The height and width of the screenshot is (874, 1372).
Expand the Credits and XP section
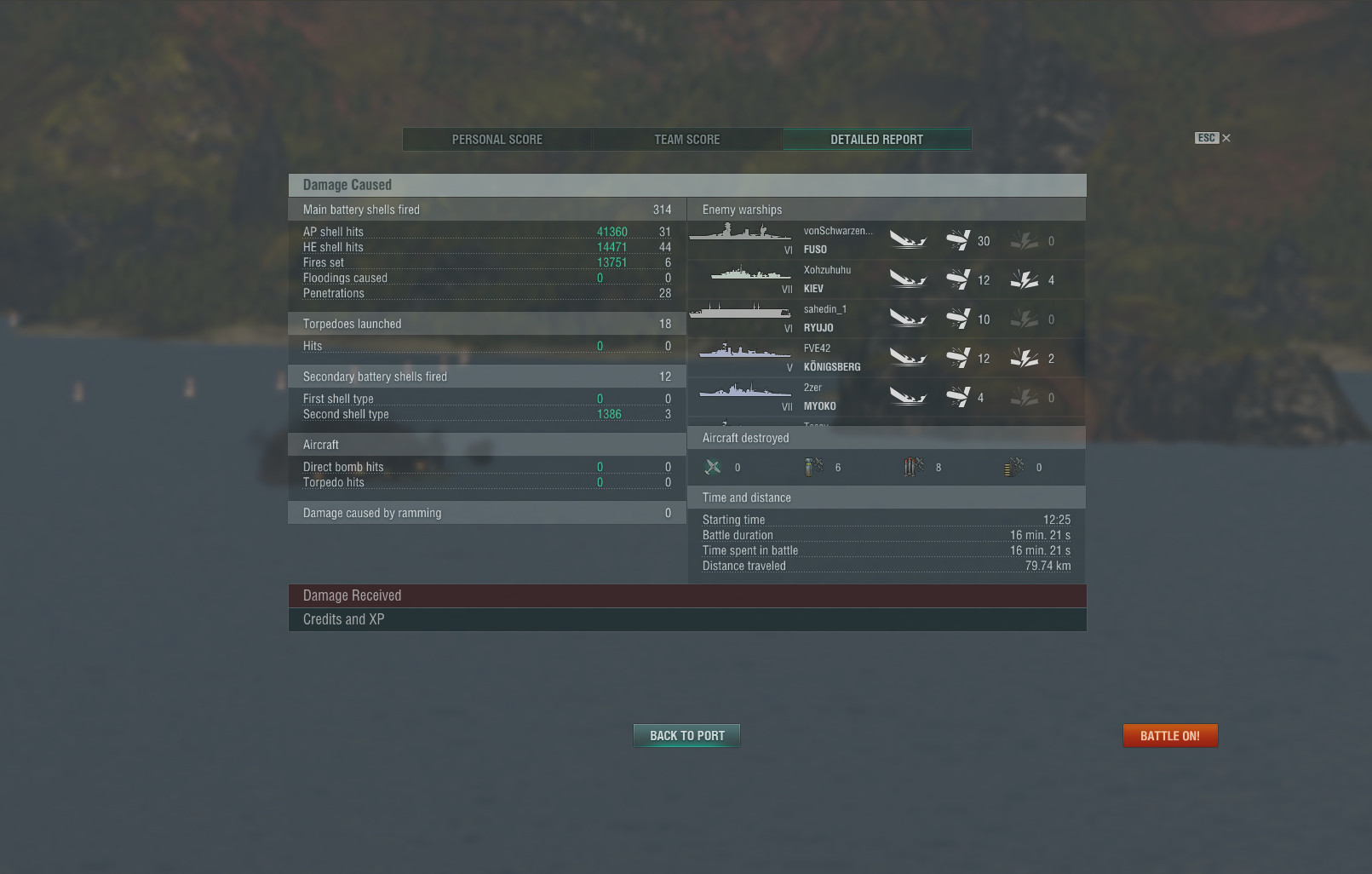[687, 619]
